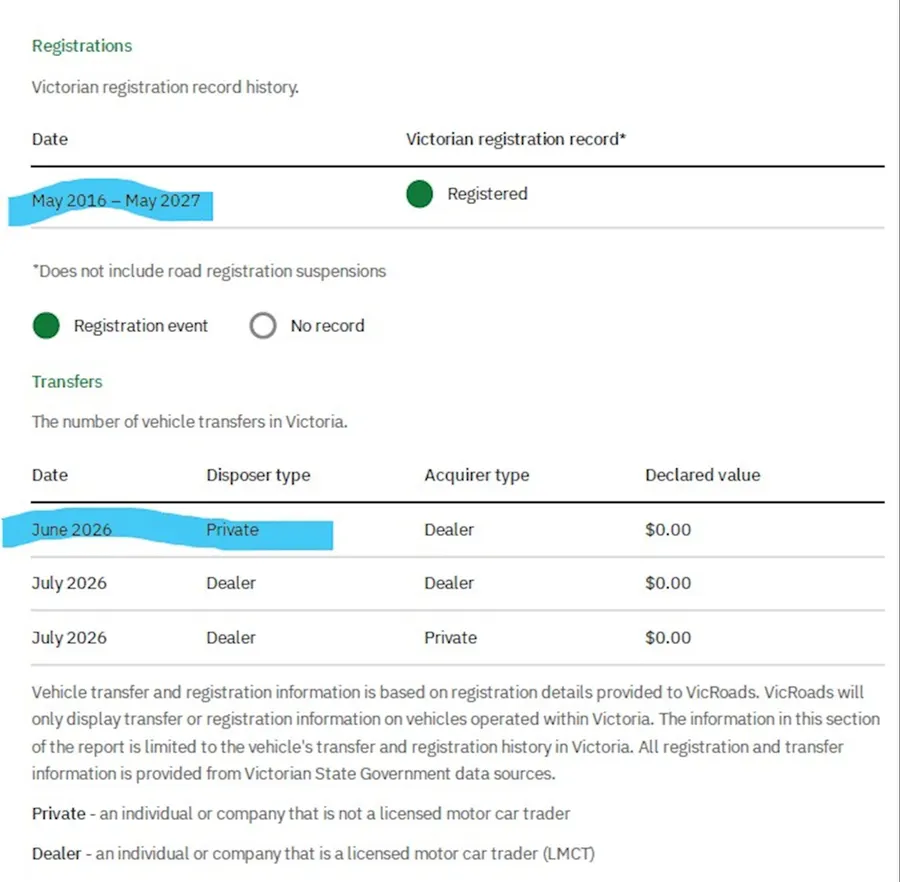Click the Registration event legend label
Screen dimensions: 900x882
141,325
